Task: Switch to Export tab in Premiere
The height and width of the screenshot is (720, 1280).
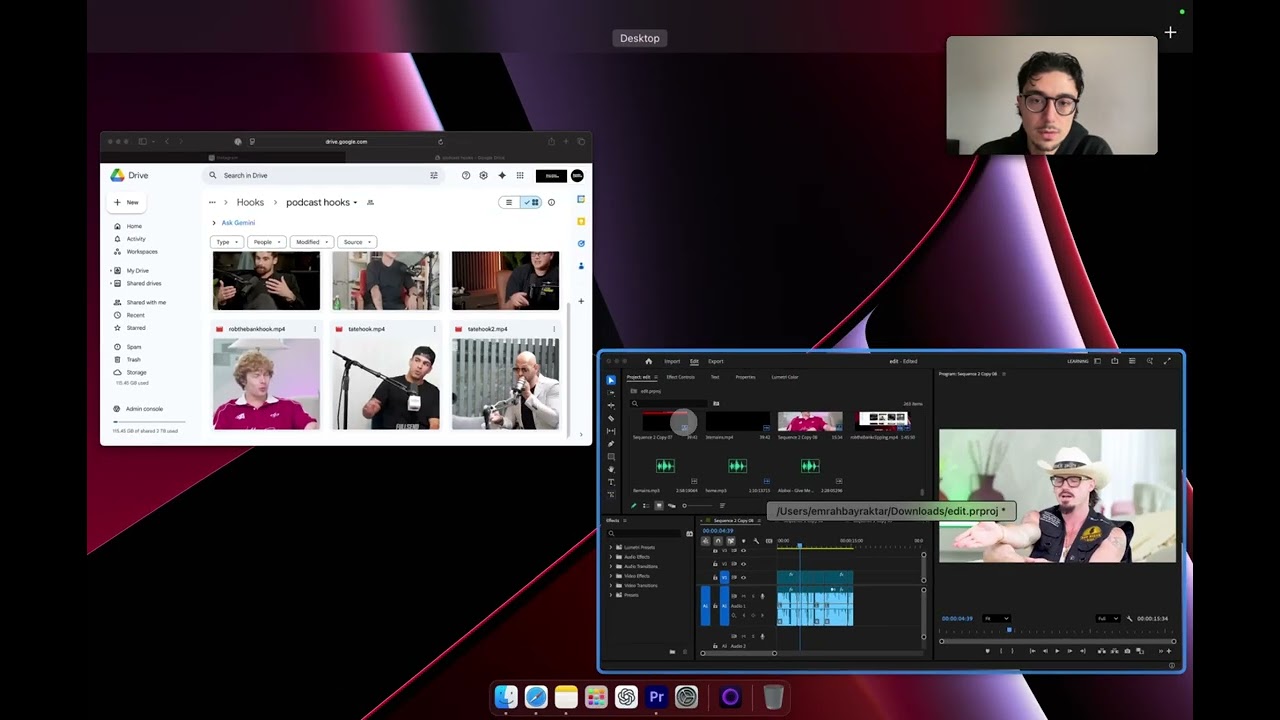Action: [x=716, y=361]
